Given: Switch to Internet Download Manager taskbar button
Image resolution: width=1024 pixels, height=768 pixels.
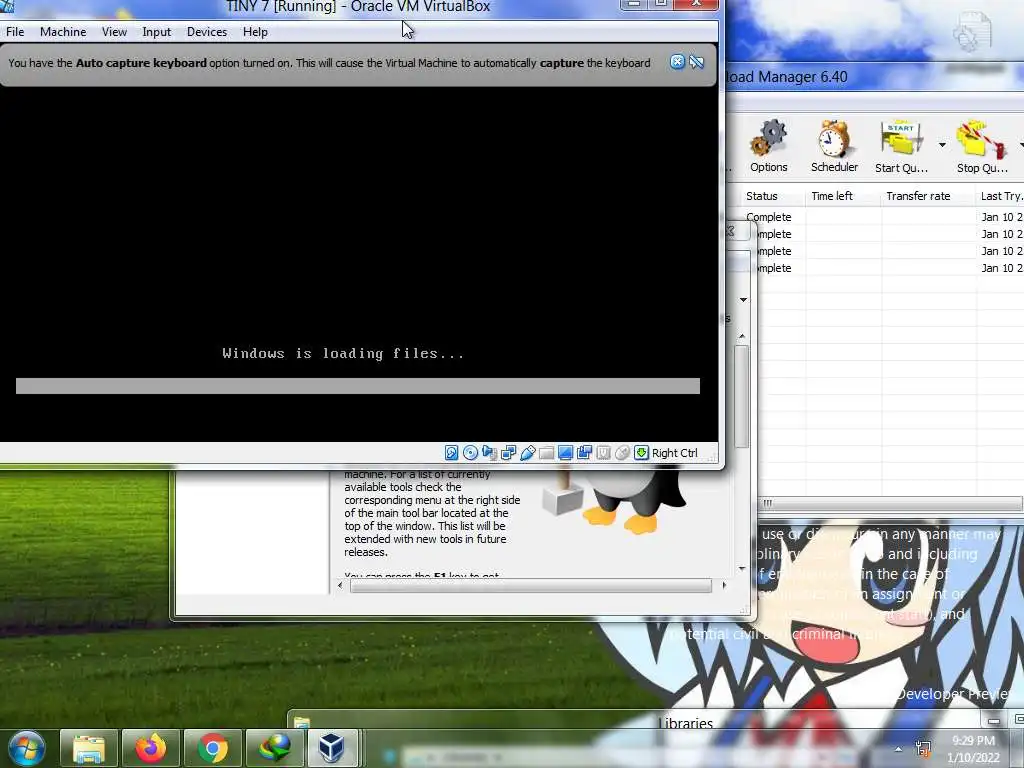Looking at the screenshot, I should 274,748.
